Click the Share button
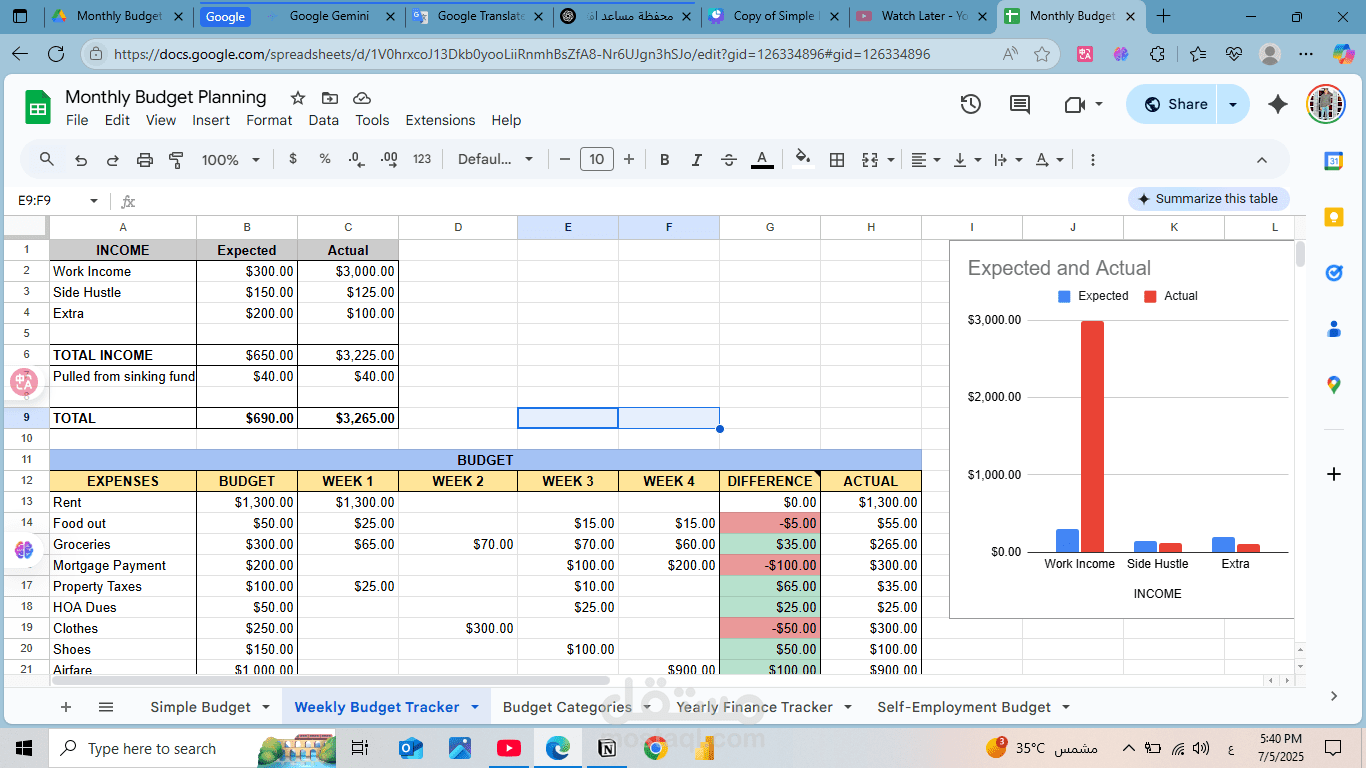 tap(1174, 104)
